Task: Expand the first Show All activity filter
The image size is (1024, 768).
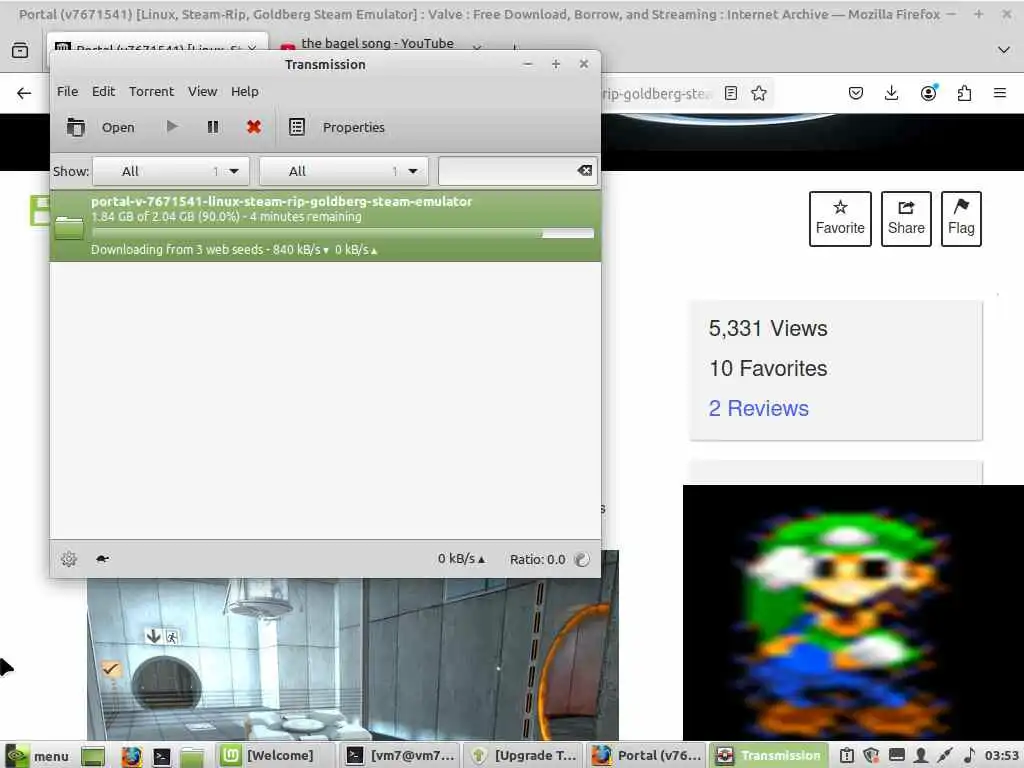Action: (171, 171)
